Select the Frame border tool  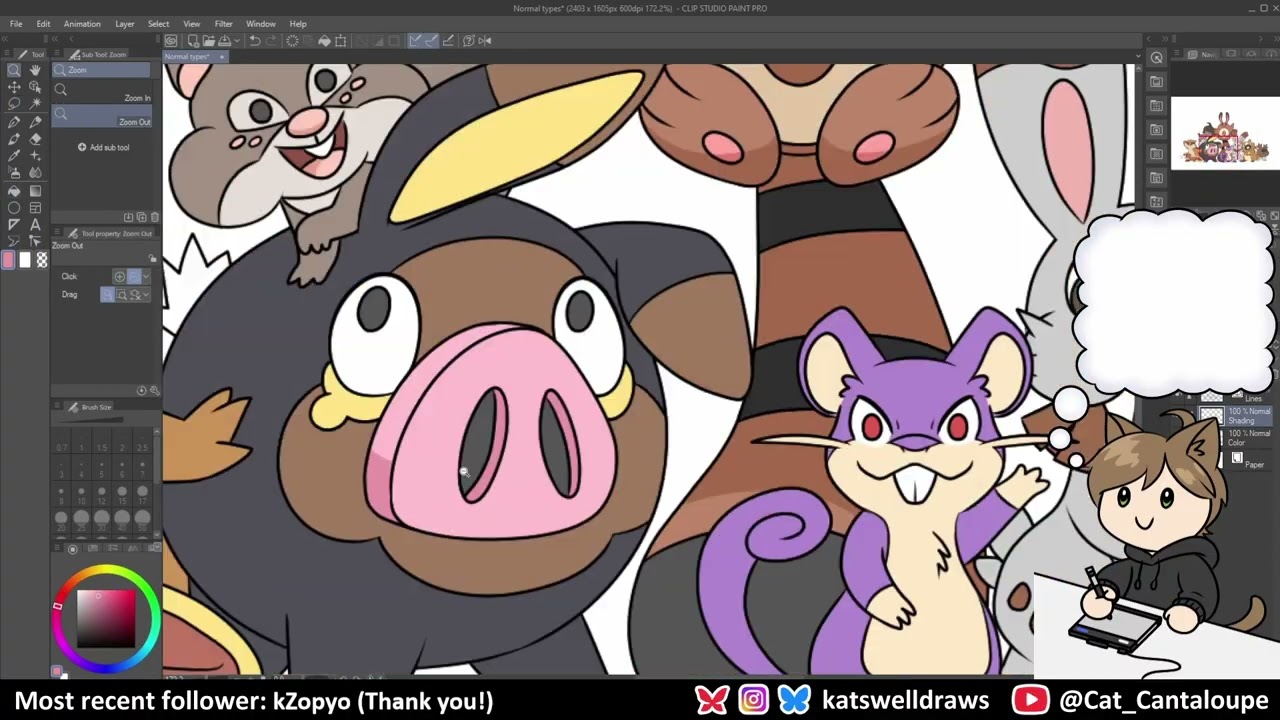(x=35, y=208)
